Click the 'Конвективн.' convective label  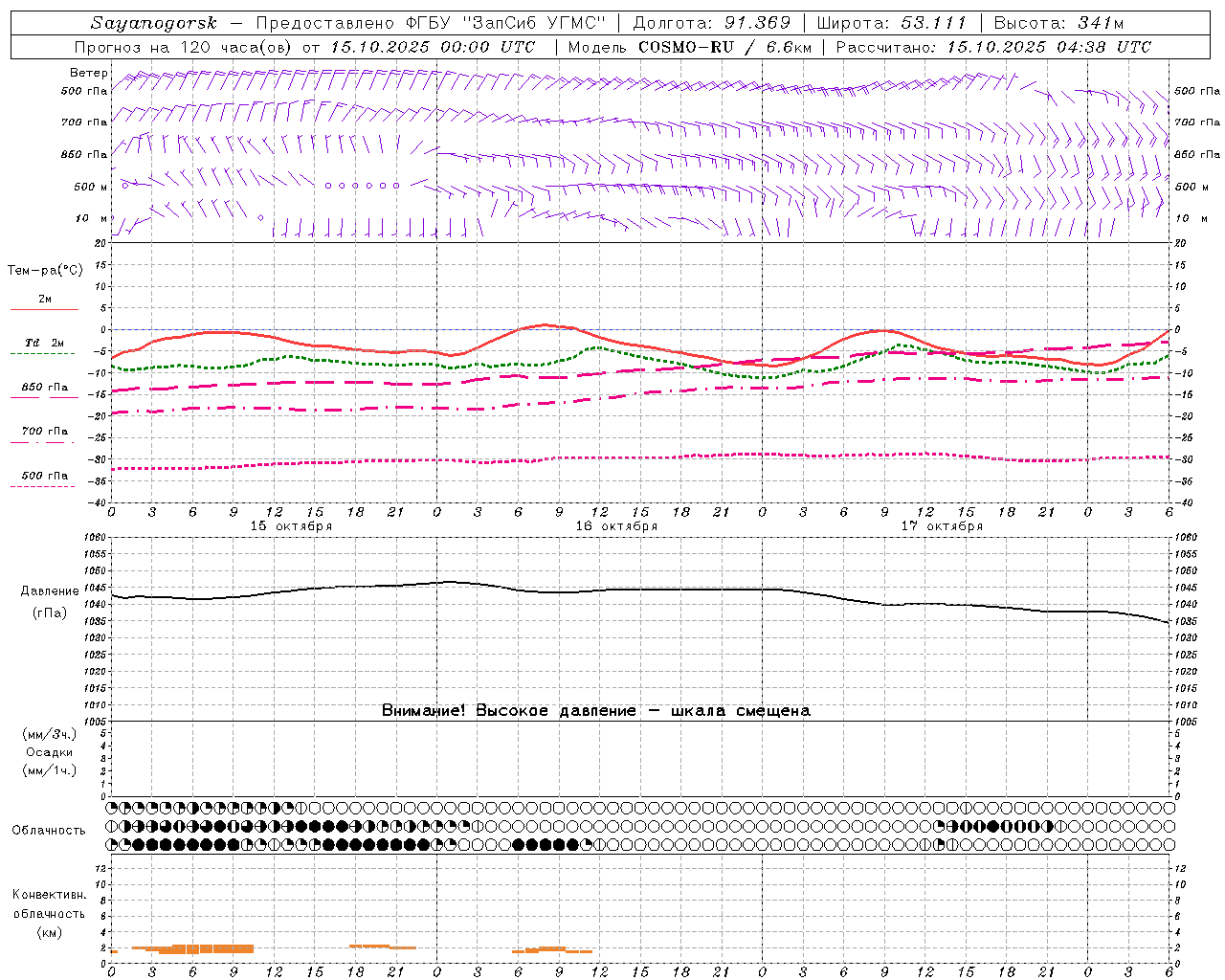coord(49,895)
